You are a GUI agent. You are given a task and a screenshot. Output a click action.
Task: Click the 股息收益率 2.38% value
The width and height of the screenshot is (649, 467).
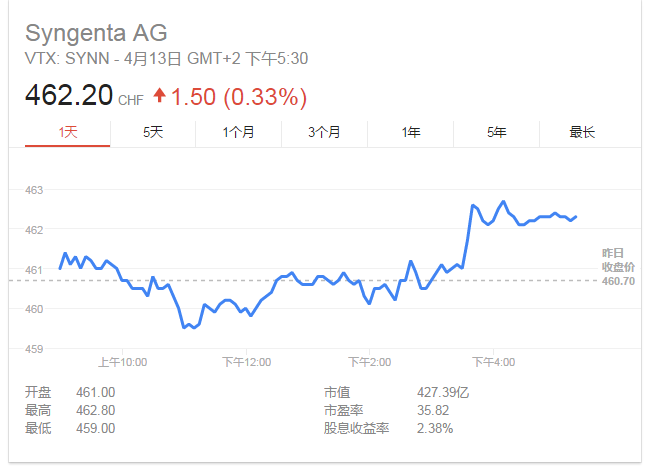pos(435,428)
